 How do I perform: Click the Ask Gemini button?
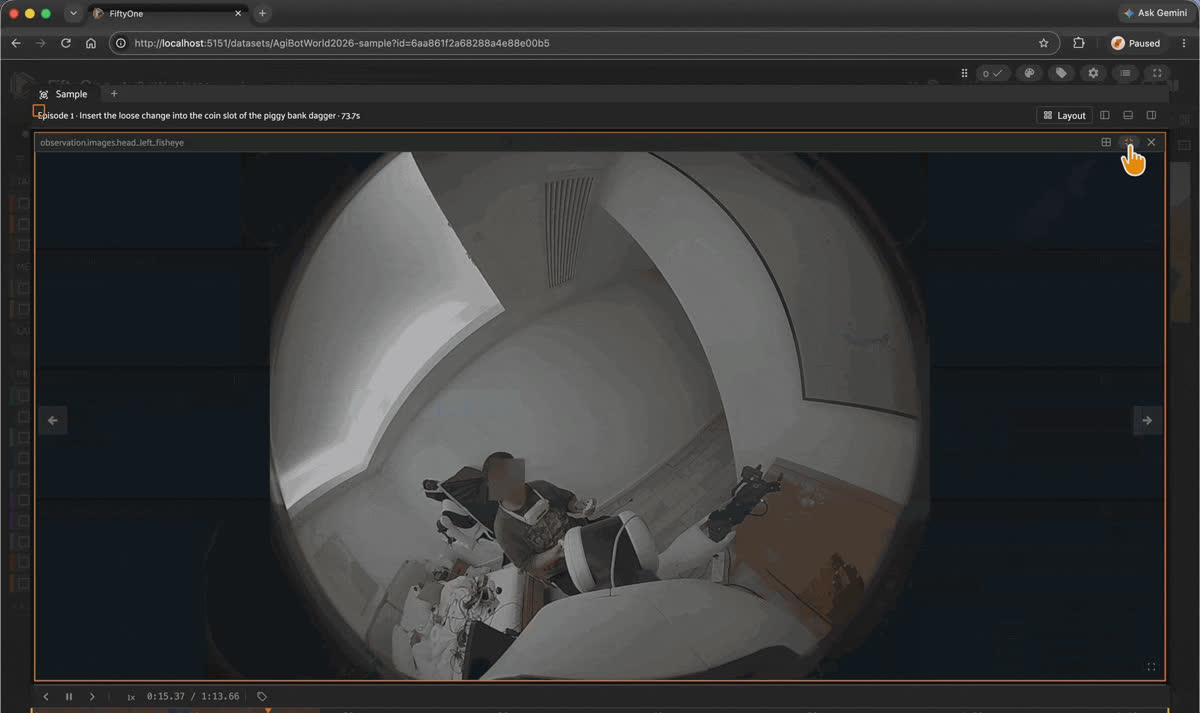pyautogui.click(x=1155, y=13)
